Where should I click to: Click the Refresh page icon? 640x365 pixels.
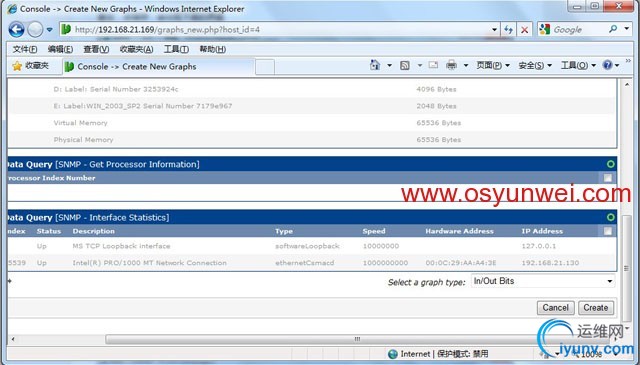[508, 29]
